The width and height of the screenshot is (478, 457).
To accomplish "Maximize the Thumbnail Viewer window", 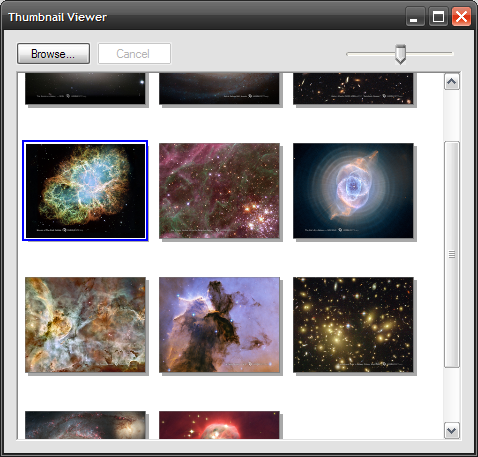I will [x=438, y=17].
